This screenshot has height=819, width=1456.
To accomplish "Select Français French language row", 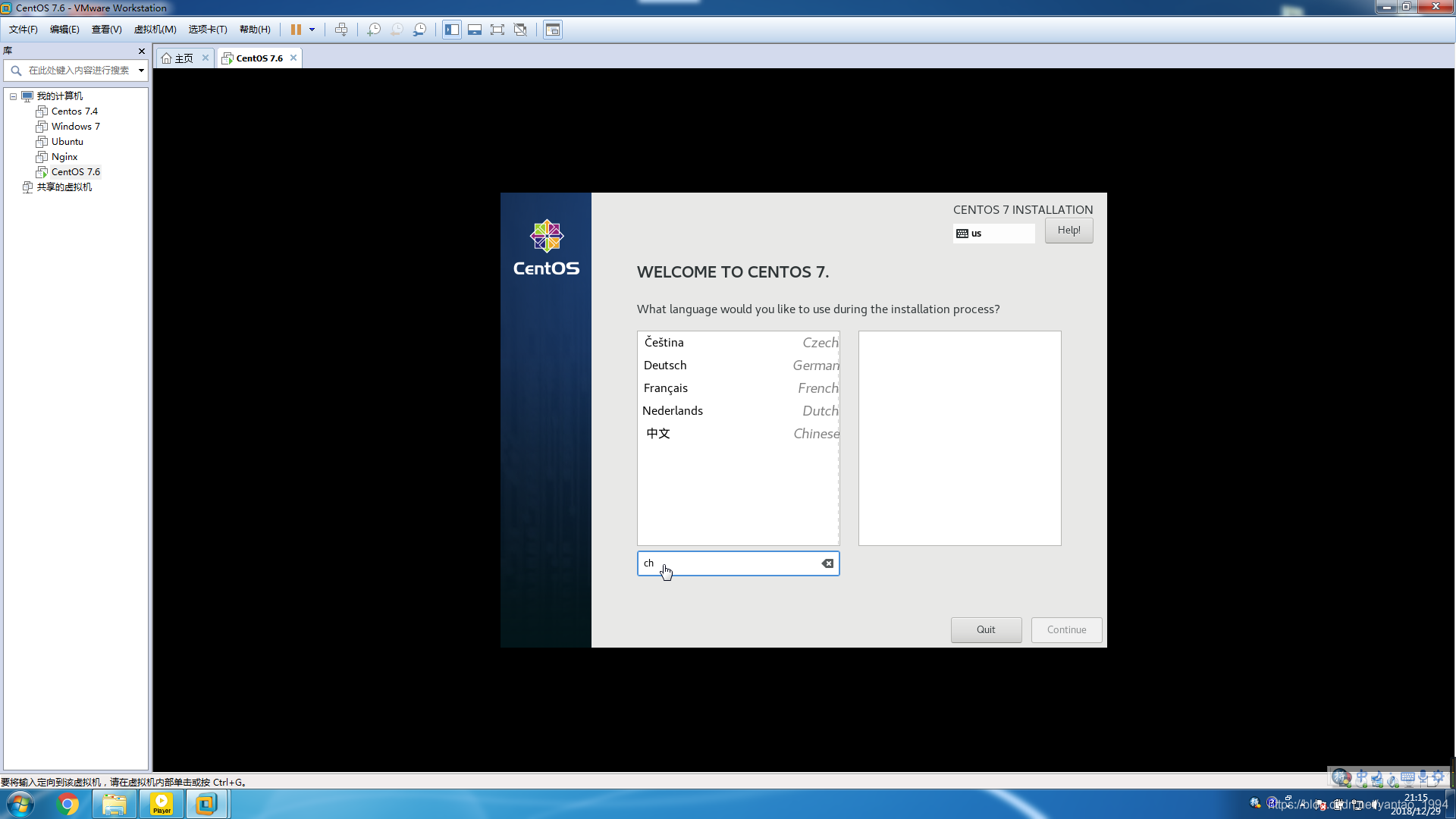I will tap(738, 388).
